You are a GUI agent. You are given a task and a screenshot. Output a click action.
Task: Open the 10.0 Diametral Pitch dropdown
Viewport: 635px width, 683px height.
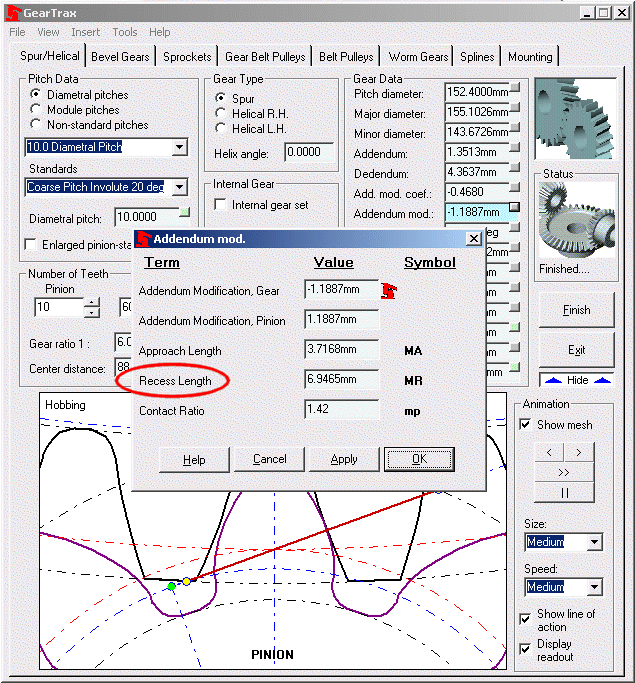pos(179,147)
